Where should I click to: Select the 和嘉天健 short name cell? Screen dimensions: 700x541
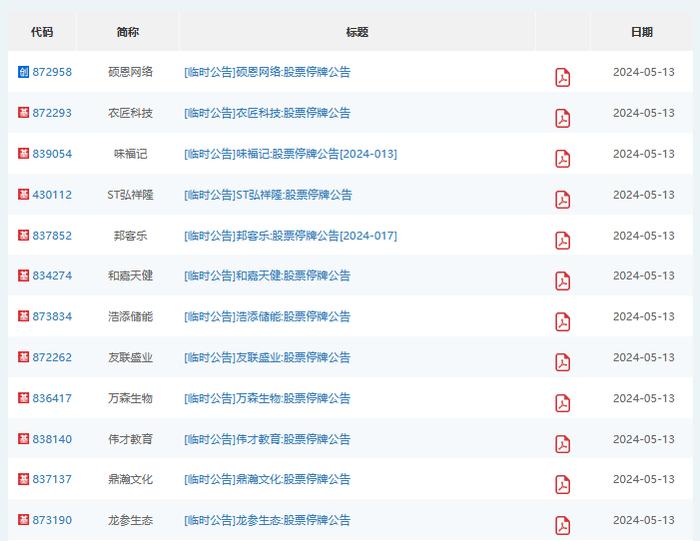(130, 275)
